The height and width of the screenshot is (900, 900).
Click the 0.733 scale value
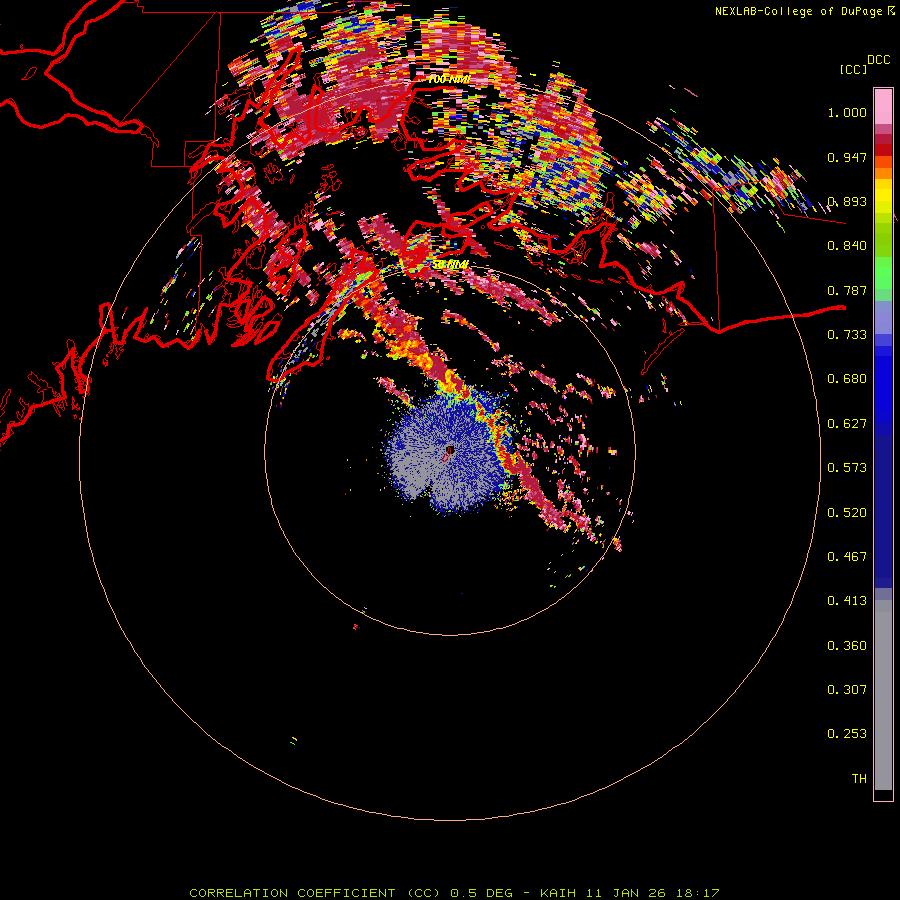tap(847, 335)
